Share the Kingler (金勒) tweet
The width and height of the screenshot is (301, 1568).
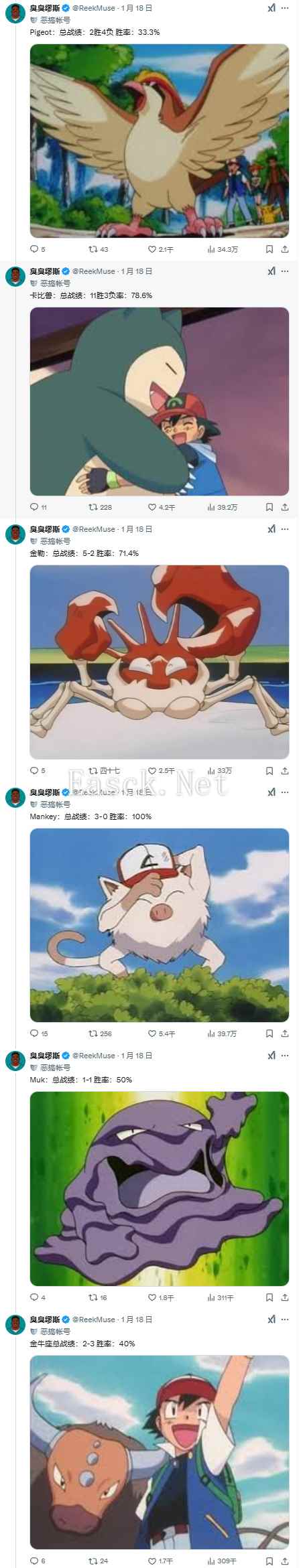(285, 770)
